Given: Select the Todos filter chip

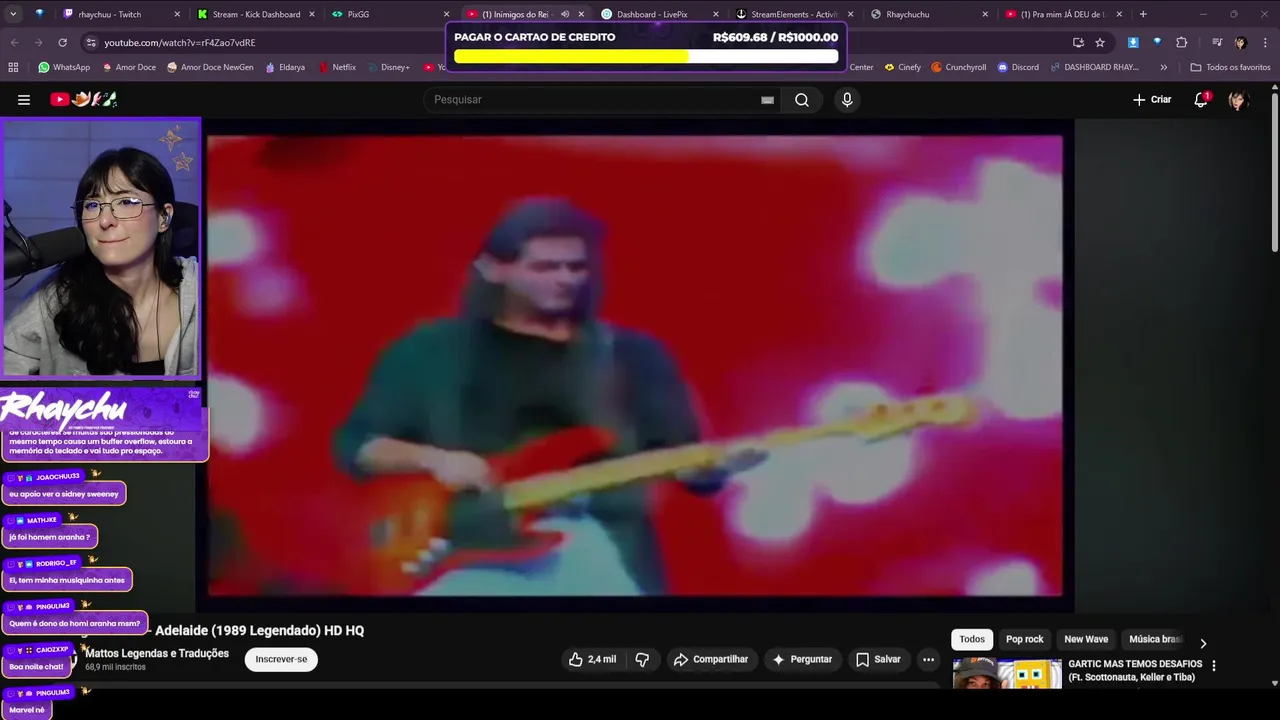Looking at the screenshot, I should 972,639.
